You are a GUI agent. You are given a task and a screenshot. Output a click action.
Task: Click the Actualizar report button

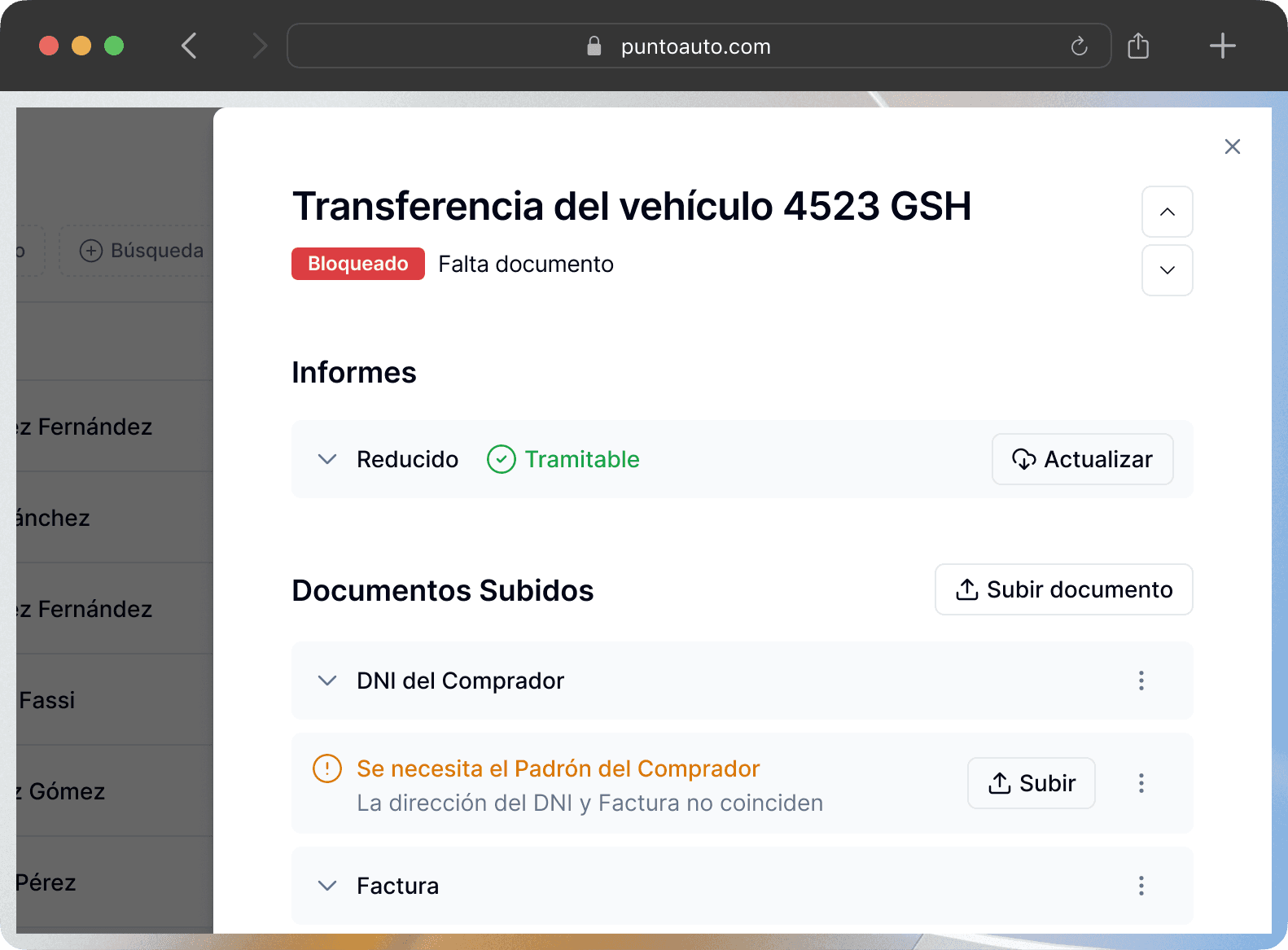[x=1083, y=459]
